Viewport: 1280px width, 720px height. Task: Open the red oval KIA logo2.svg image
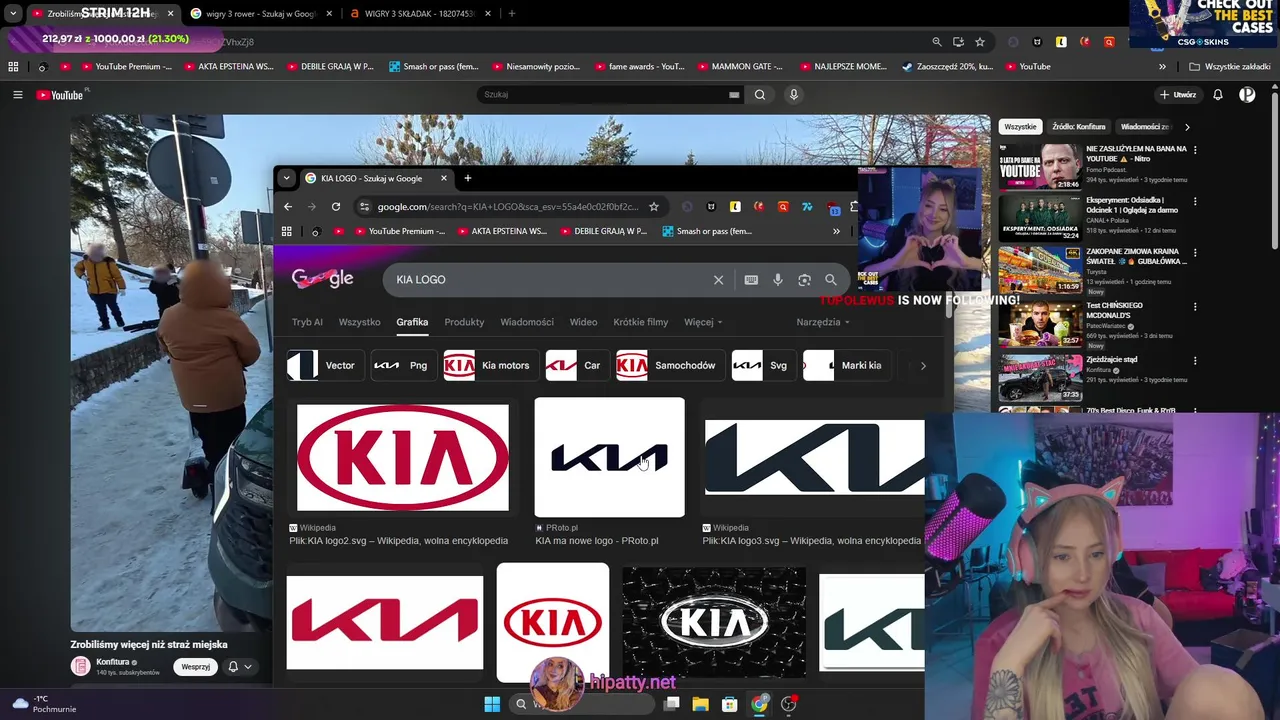click(x=402, y=459)
